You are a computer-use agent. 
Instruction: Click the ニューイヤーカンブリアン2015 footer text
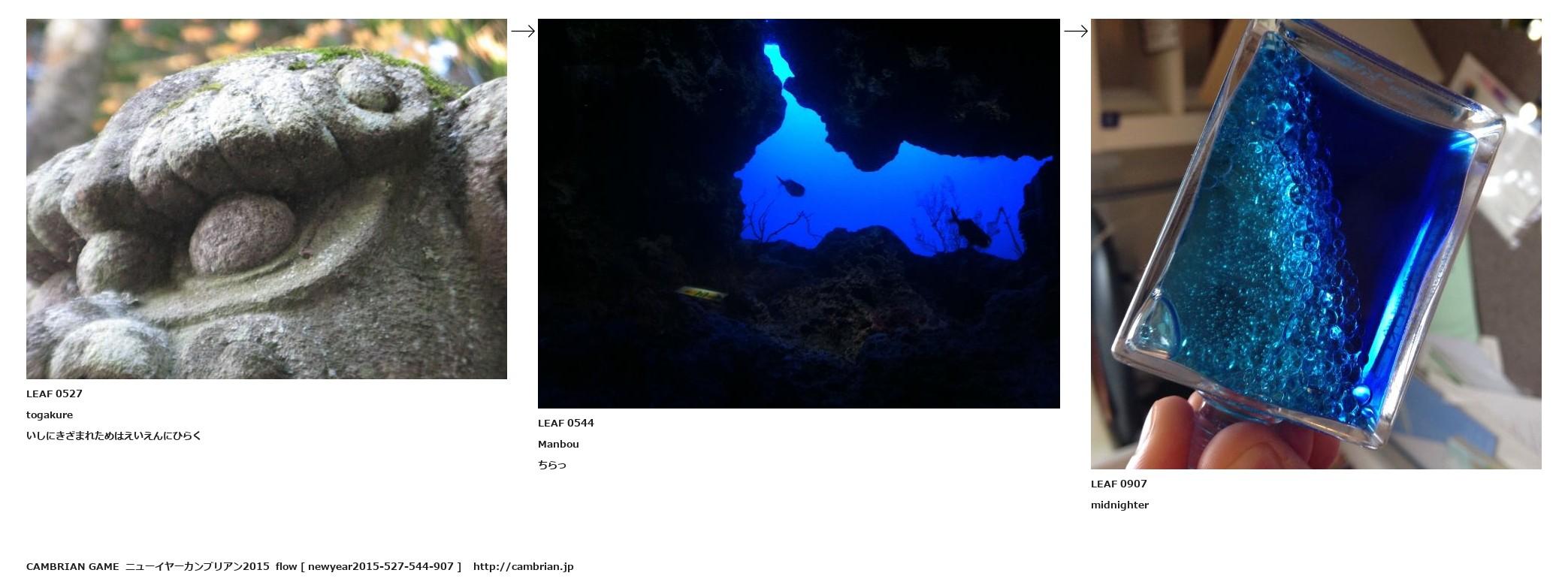pos(197,566)
